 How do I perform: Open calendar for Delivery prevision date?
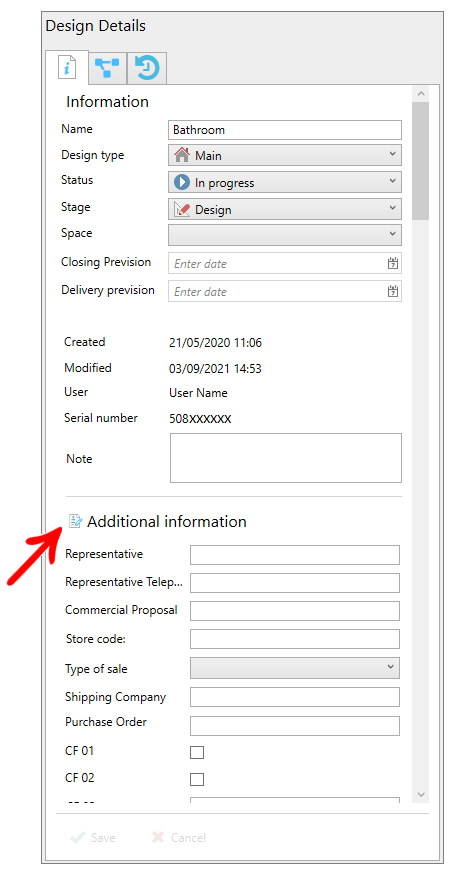click(x=393, y=291)
